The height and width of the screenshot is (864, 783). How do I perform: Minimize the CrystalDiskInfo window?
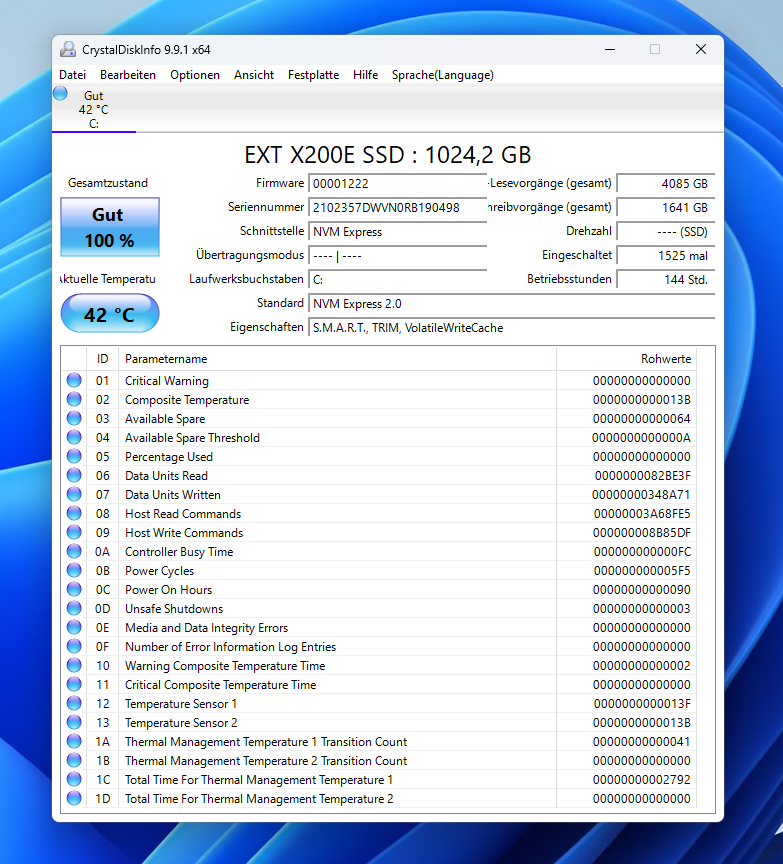point(610,50)
